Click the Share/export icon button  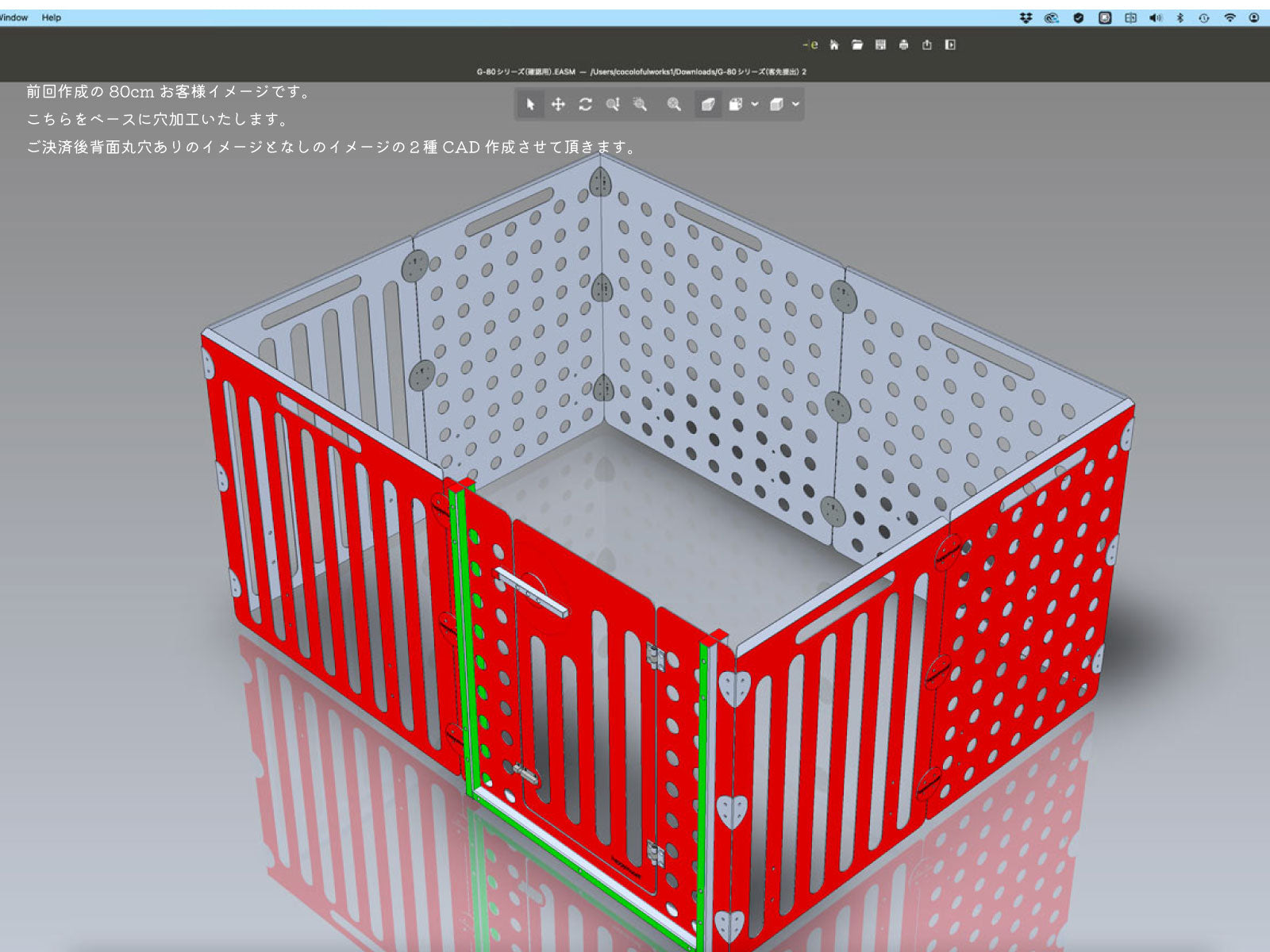(926, 45)
